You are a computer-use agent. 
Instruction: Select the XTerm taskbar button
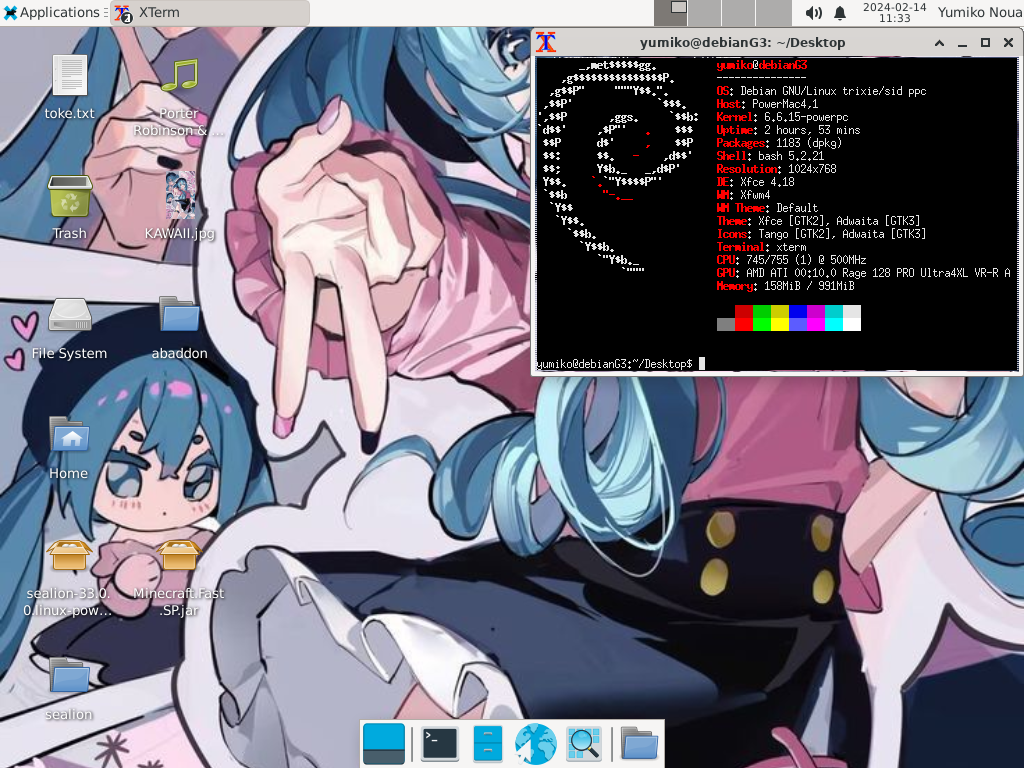point(210,12)
